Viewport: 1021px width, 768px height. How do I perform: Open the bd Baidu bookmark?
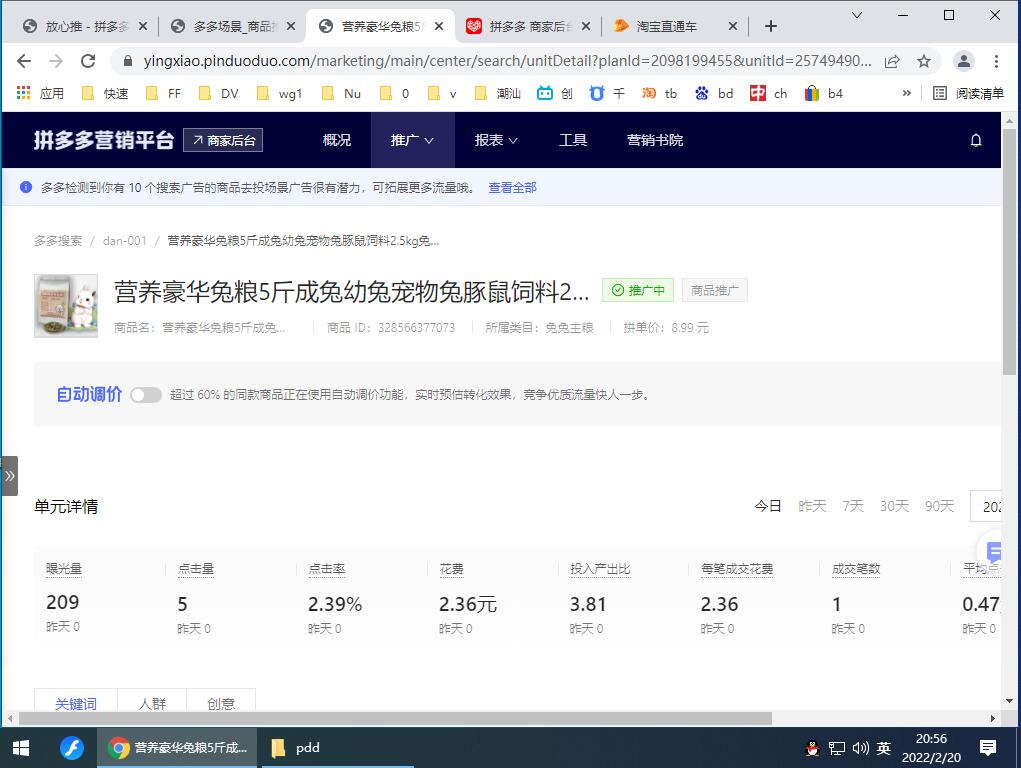point(714,94)
